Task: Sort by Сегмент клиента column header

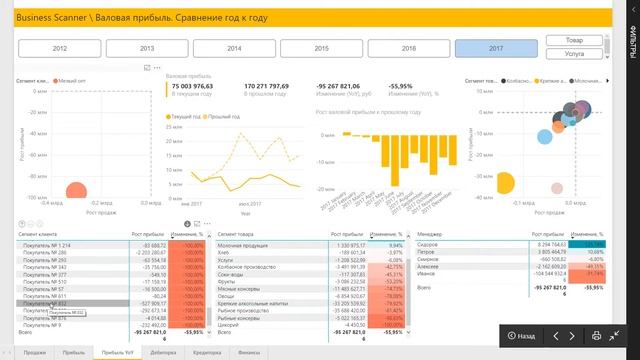Action: [x=38, y=234]
